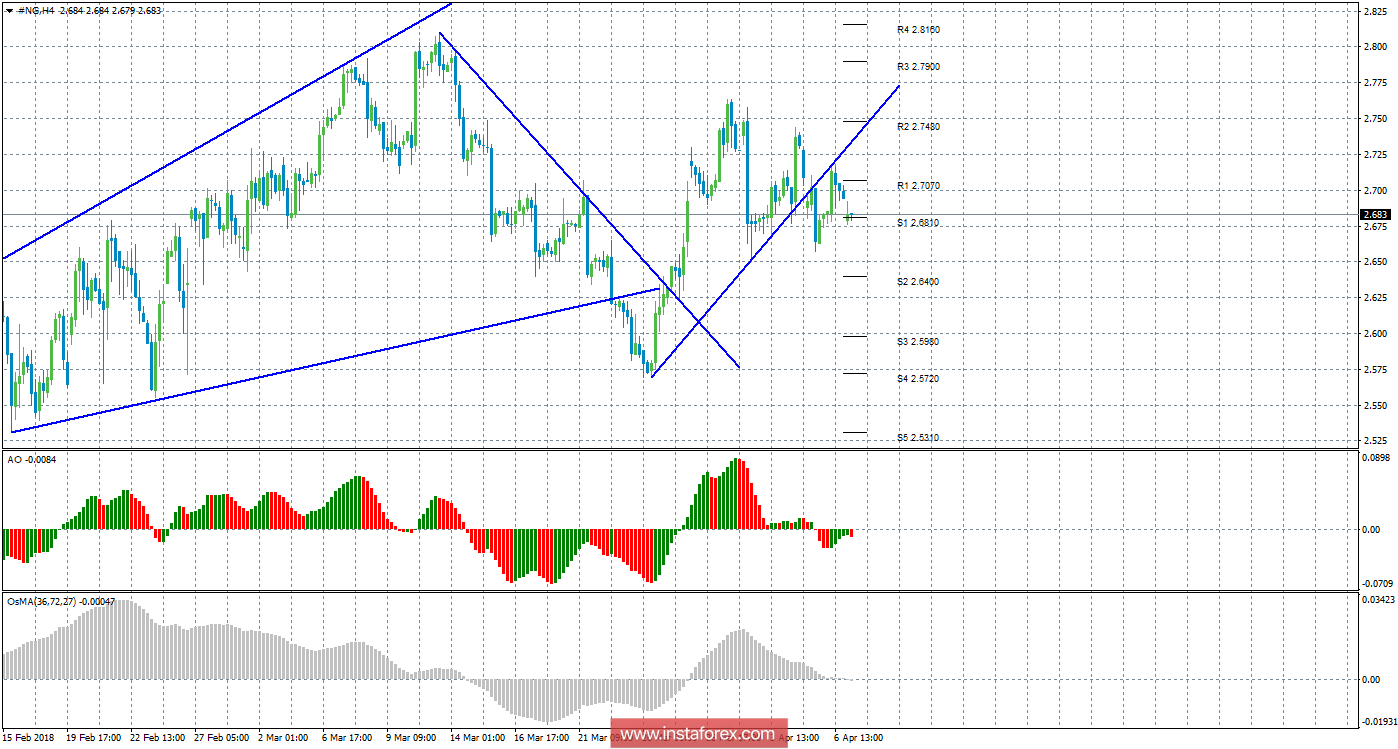Click the S1 2.6810 support label
Image resolution: width=1398 pixels, height=749 pixels.
[918, 223]
